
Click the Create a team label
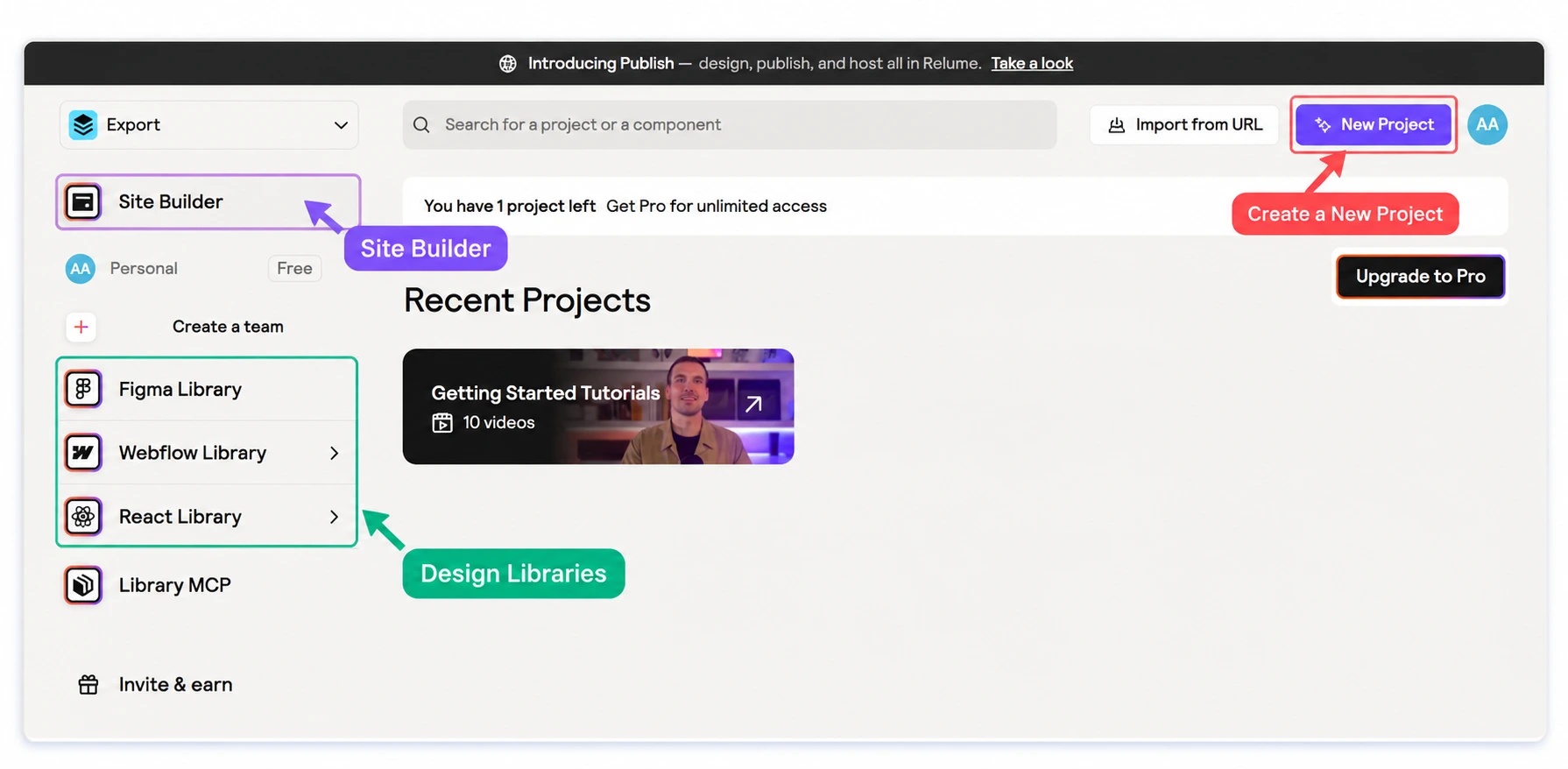(x=228, y=327)
